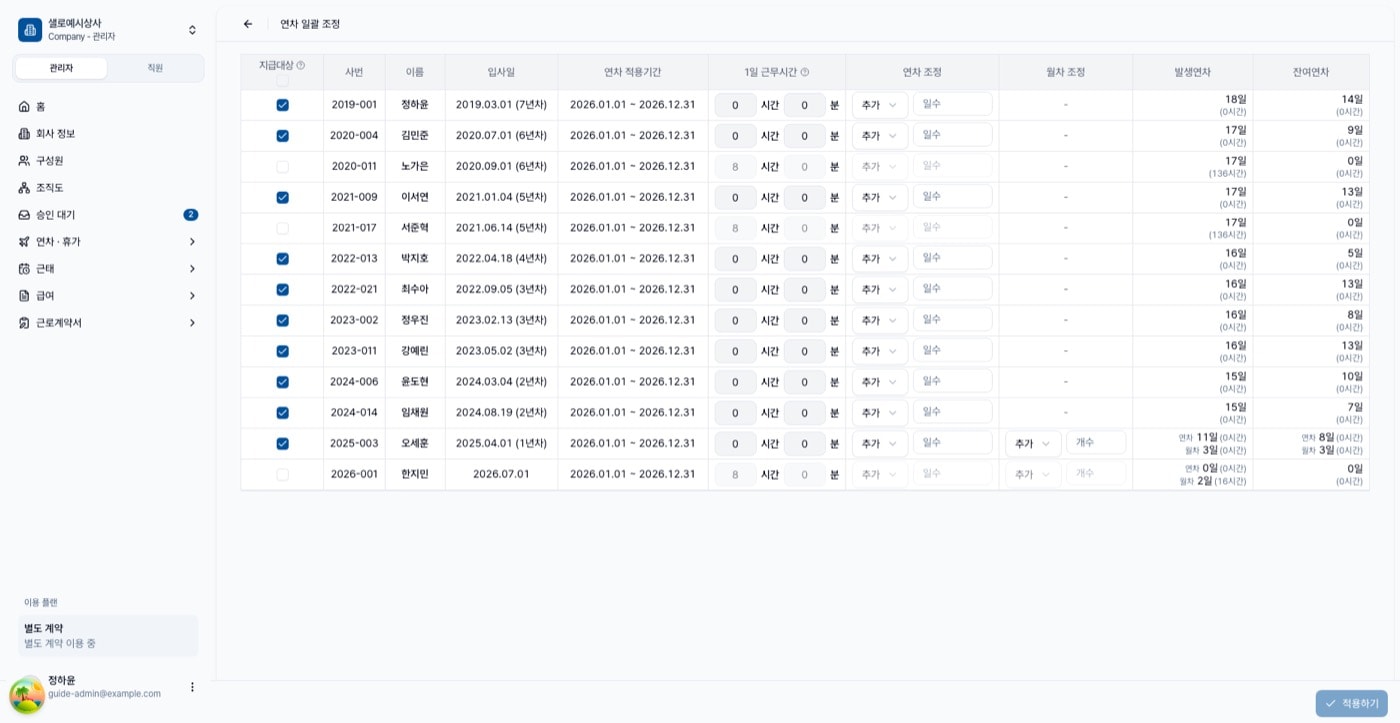1400x723 pixels.
Task: Open the 추가 연차 조정 dropdown for 김민준
Action: [x=880, y=136]
